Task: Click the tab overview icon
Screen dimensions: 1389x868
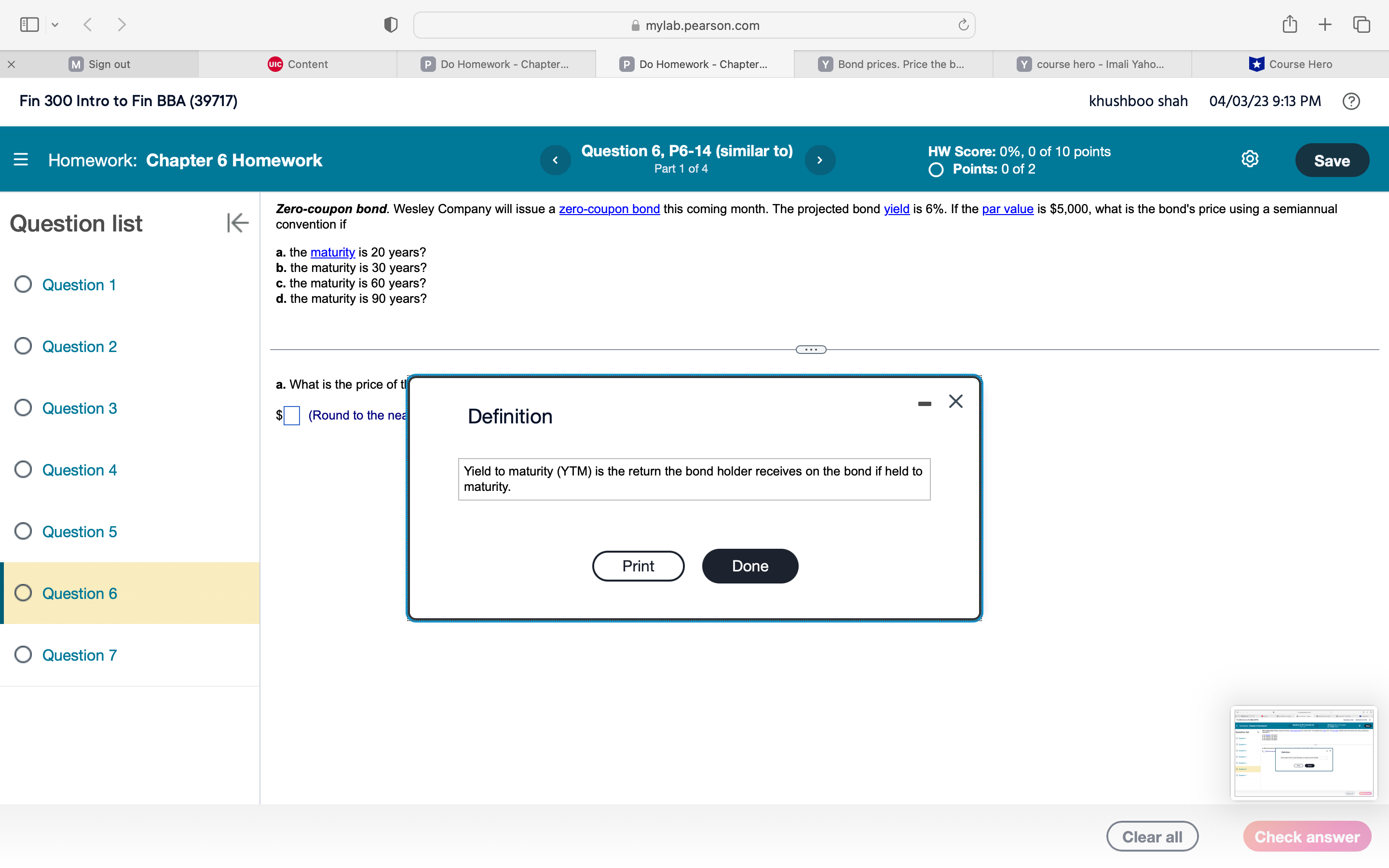Action: pos(1361,24)
